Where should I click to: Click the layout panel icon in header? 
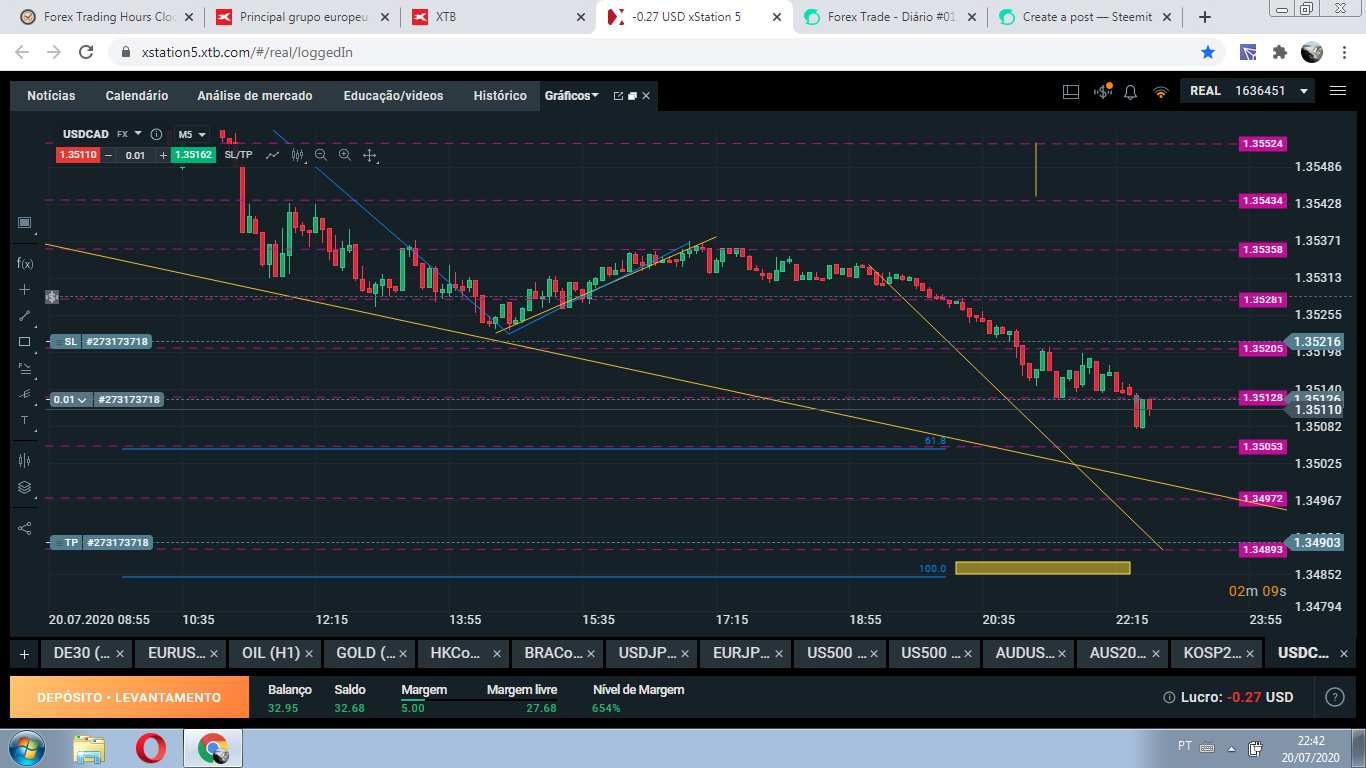pyautogui.click(x=1071, y=92)
